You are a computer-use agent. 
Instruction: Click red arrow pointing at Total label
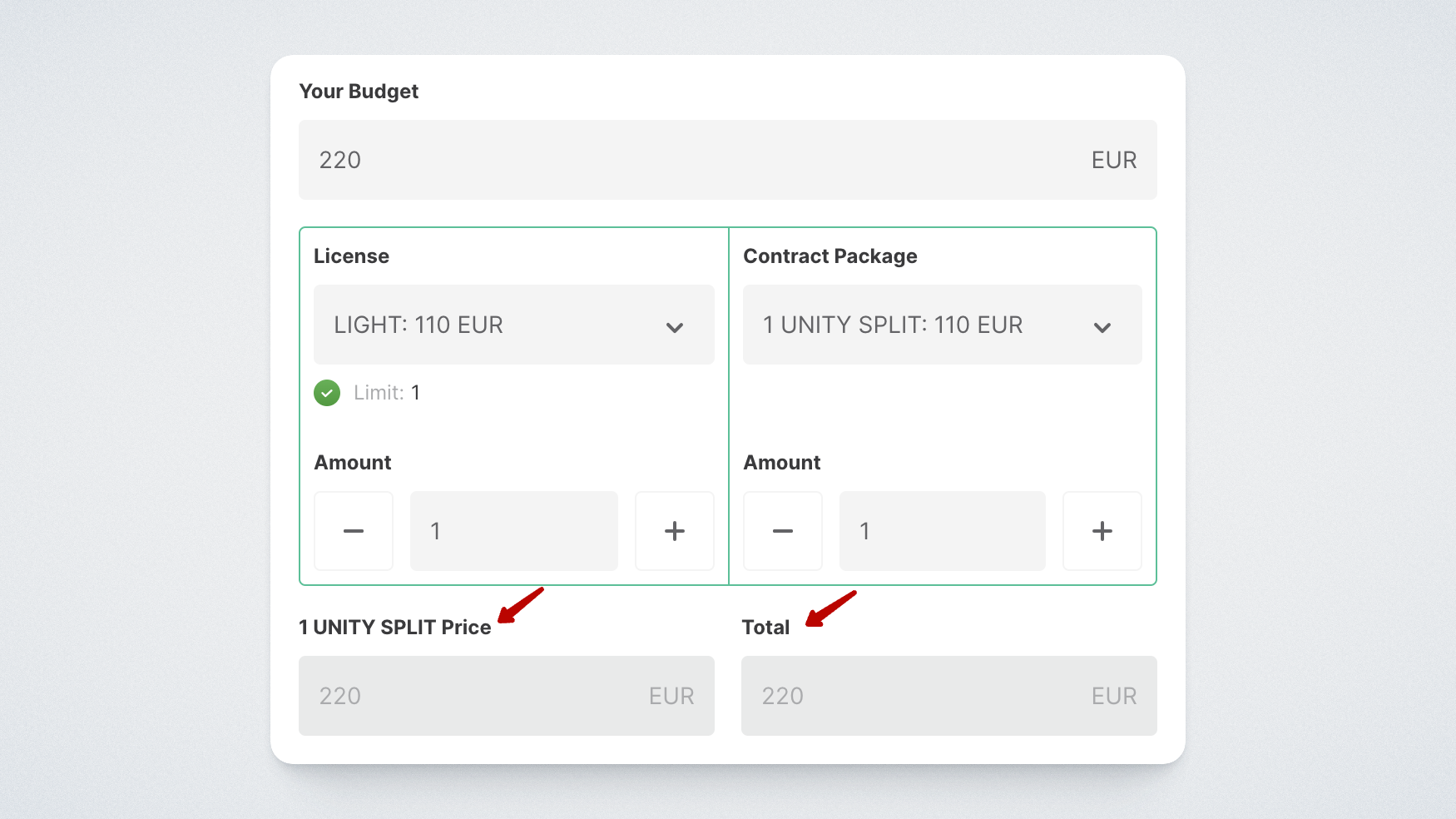(830, 609)
